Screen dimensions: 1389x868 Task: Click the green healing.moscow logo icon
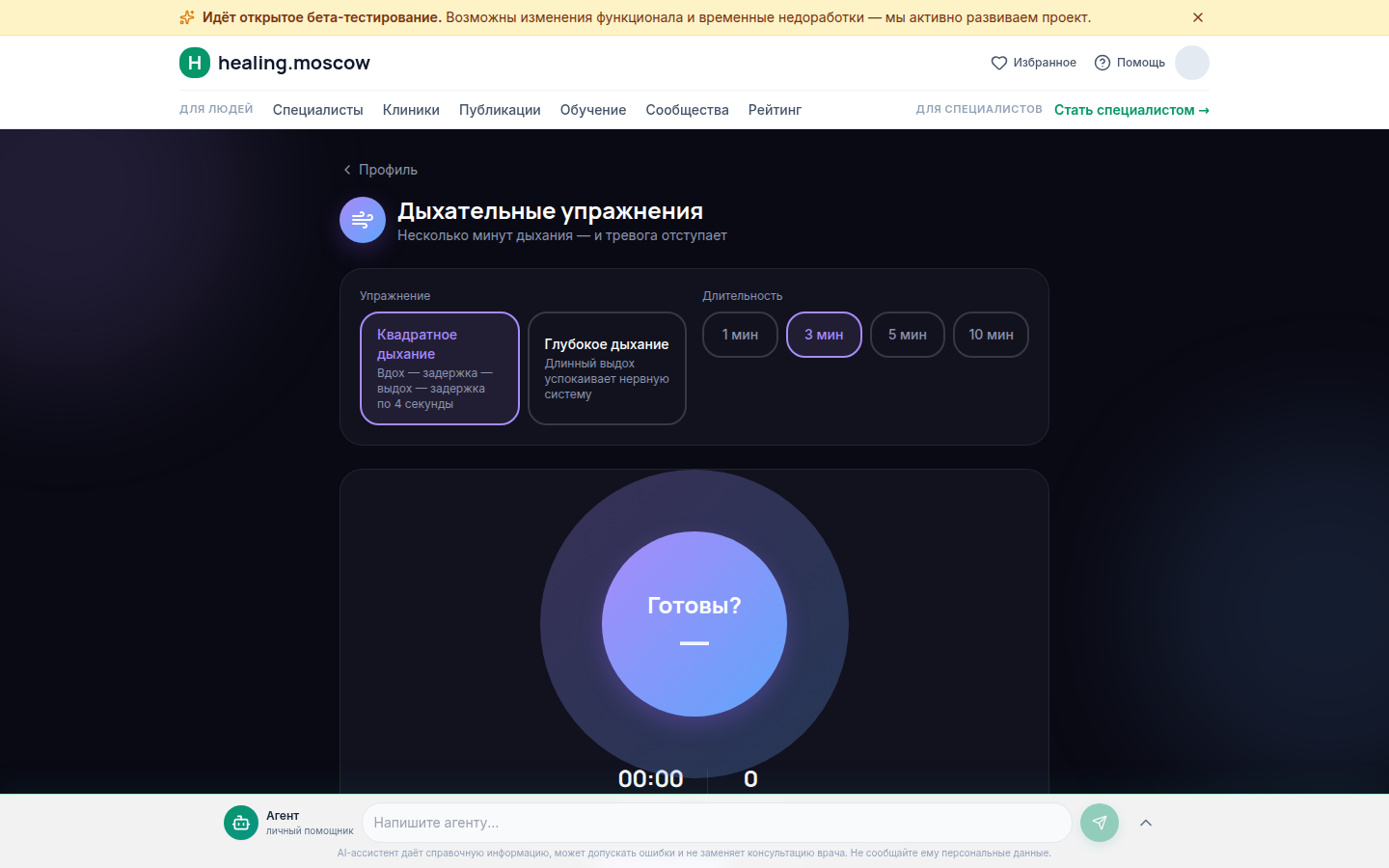coord(195,63)
